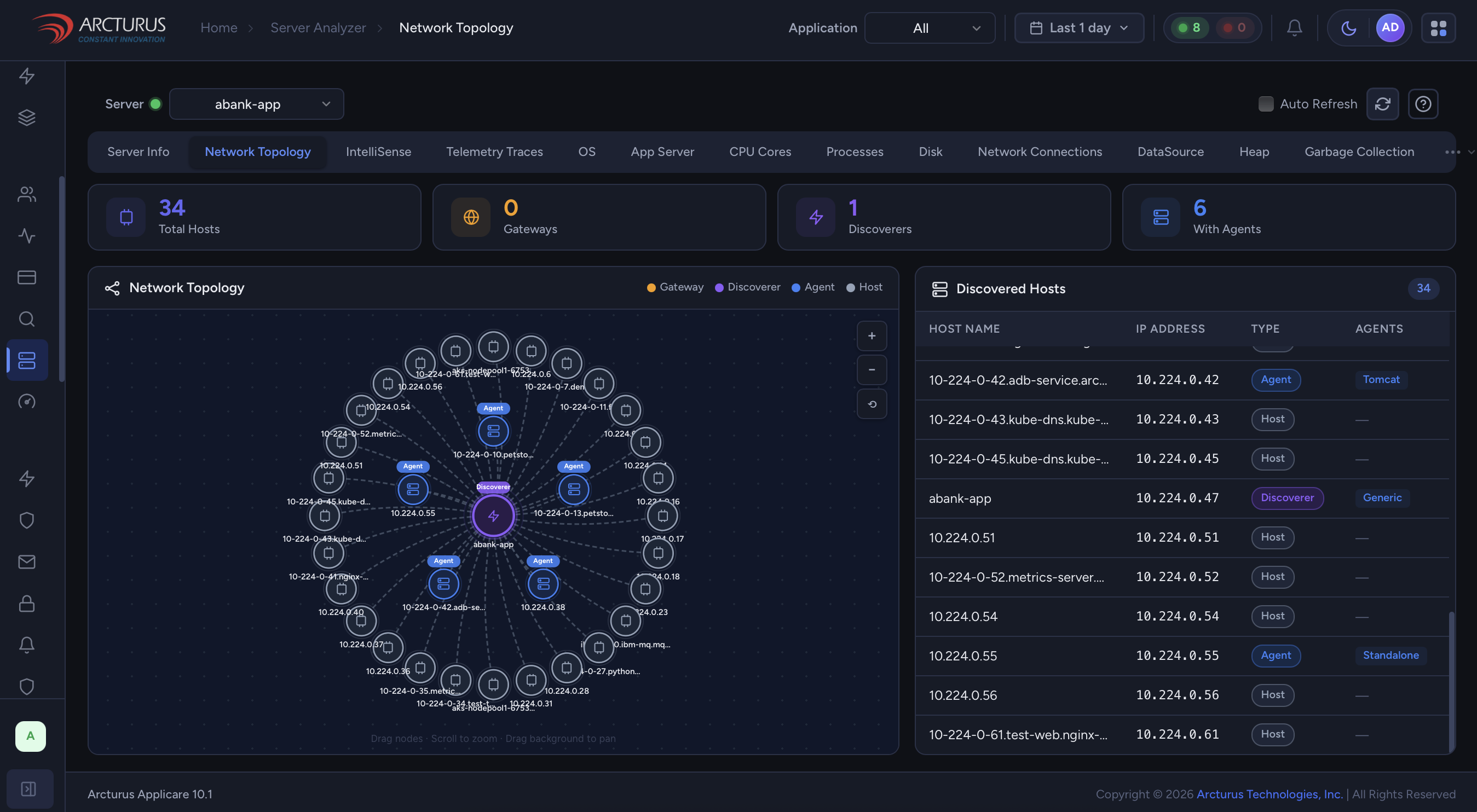Image resolution: width=1477 pixels, height=812 pixels.
Task: Open the activity pulse sidebar icon
Action: (27, 235)
